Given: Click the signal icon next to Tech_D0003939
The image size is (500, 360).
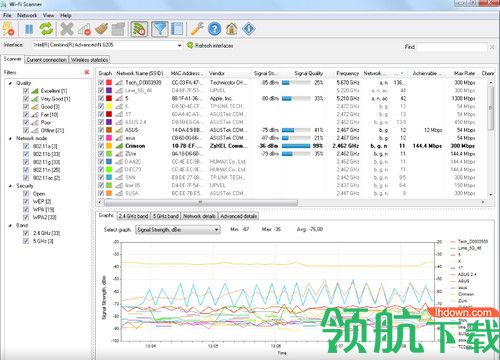Looking at the screenshot, I should [x=119, y=82].
